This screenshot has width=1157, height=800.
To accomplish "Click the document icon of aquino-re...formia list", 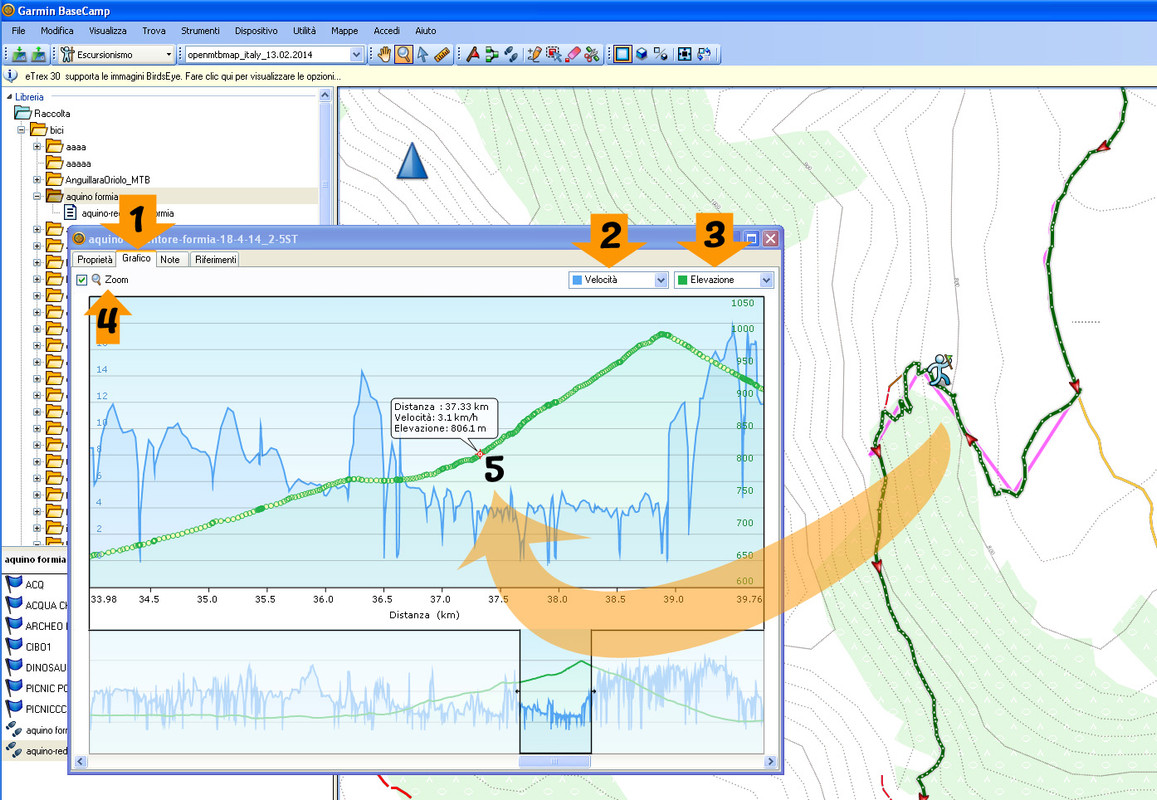I will (70, 213).
